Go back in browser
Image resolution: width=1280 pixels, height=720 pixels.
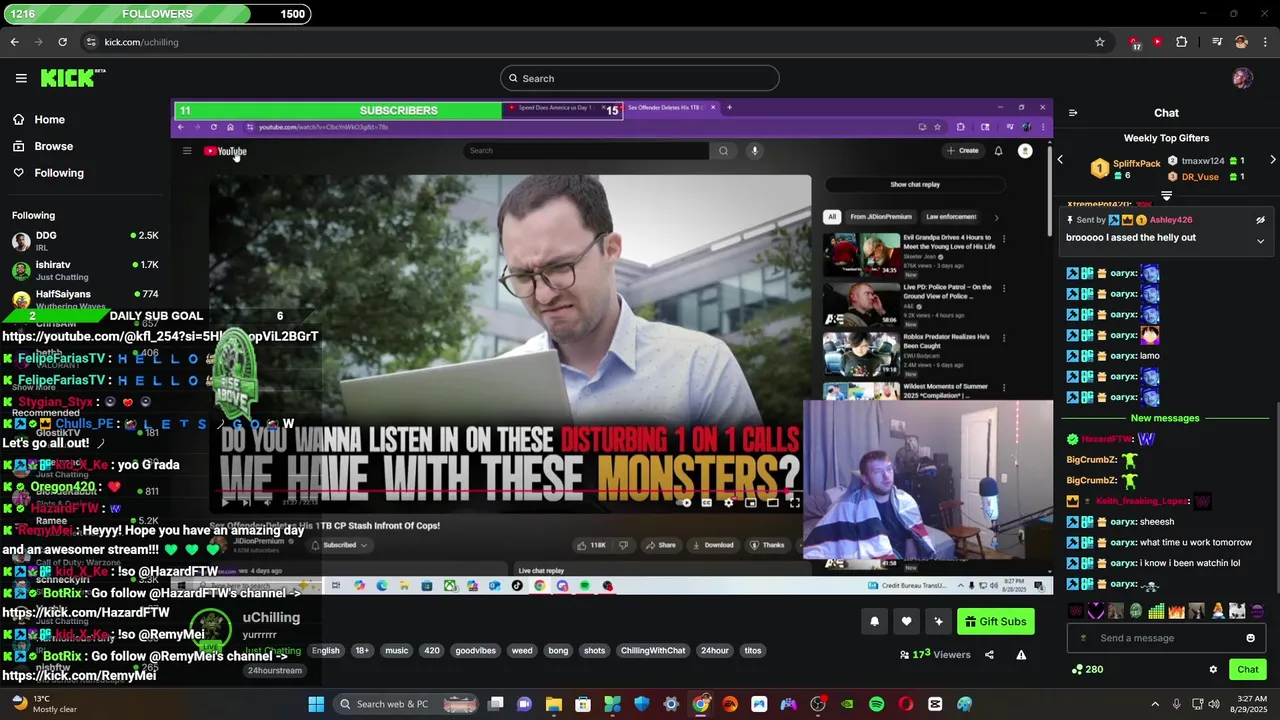14,42
